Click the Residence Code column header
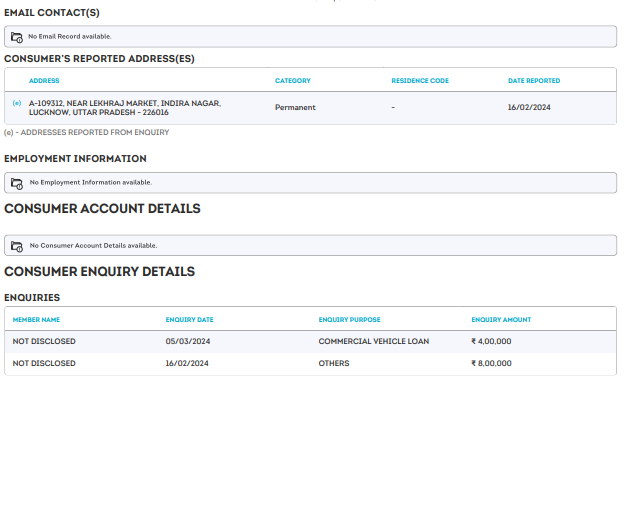Image resolution: width=627 pixels, height=527 pixels. pos(420,81)
